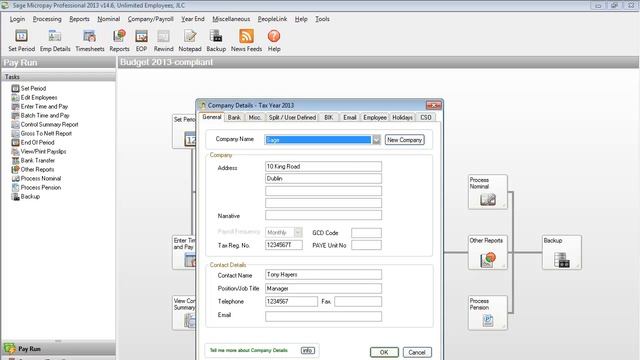Screen dimensions: 640x360
Task: Click the Pay Run bottom panel button
Action: pyautogui.click(x=58, y=349)
